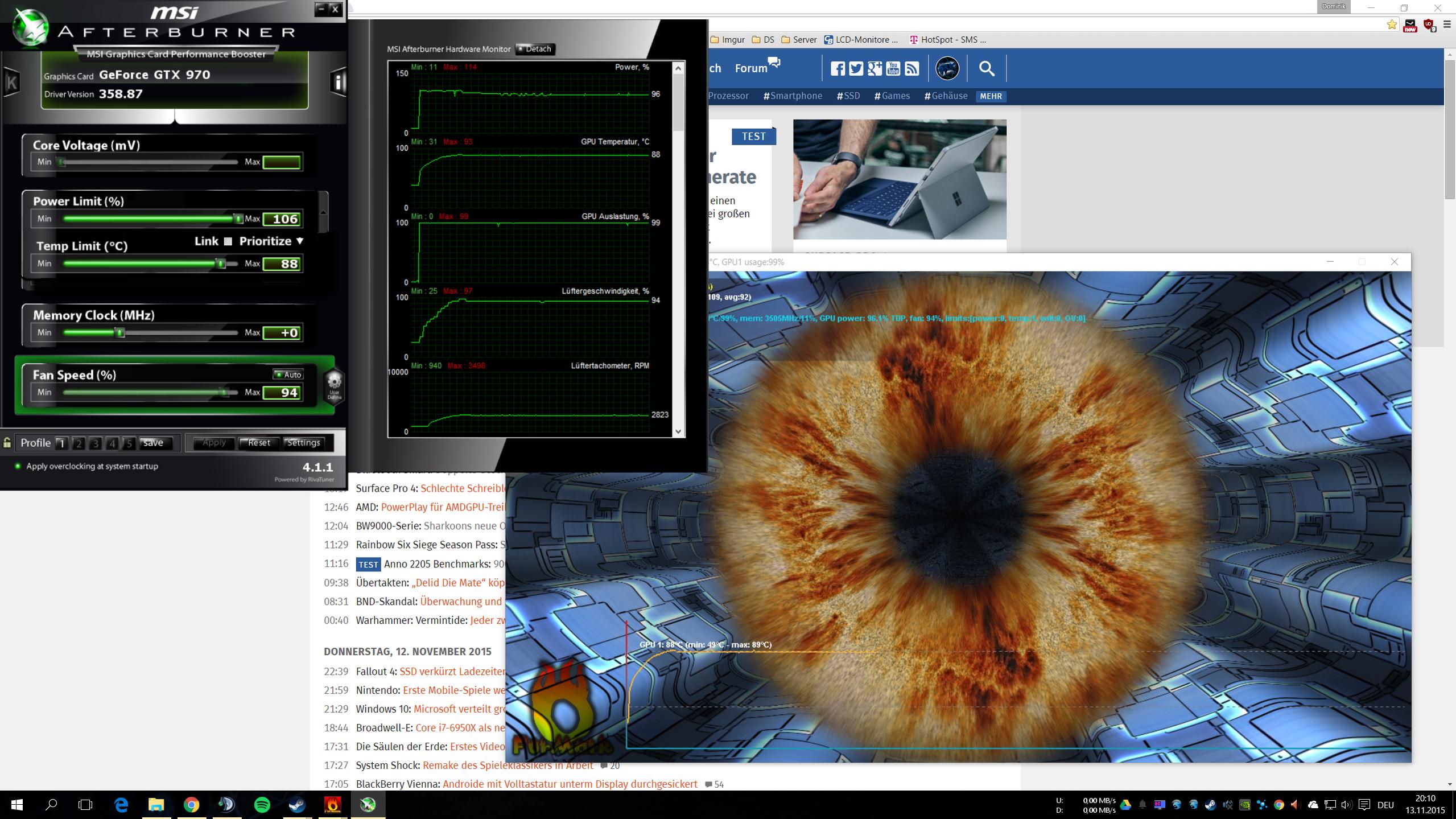Click the Surface Pro article thumbnail

point(900,179)
